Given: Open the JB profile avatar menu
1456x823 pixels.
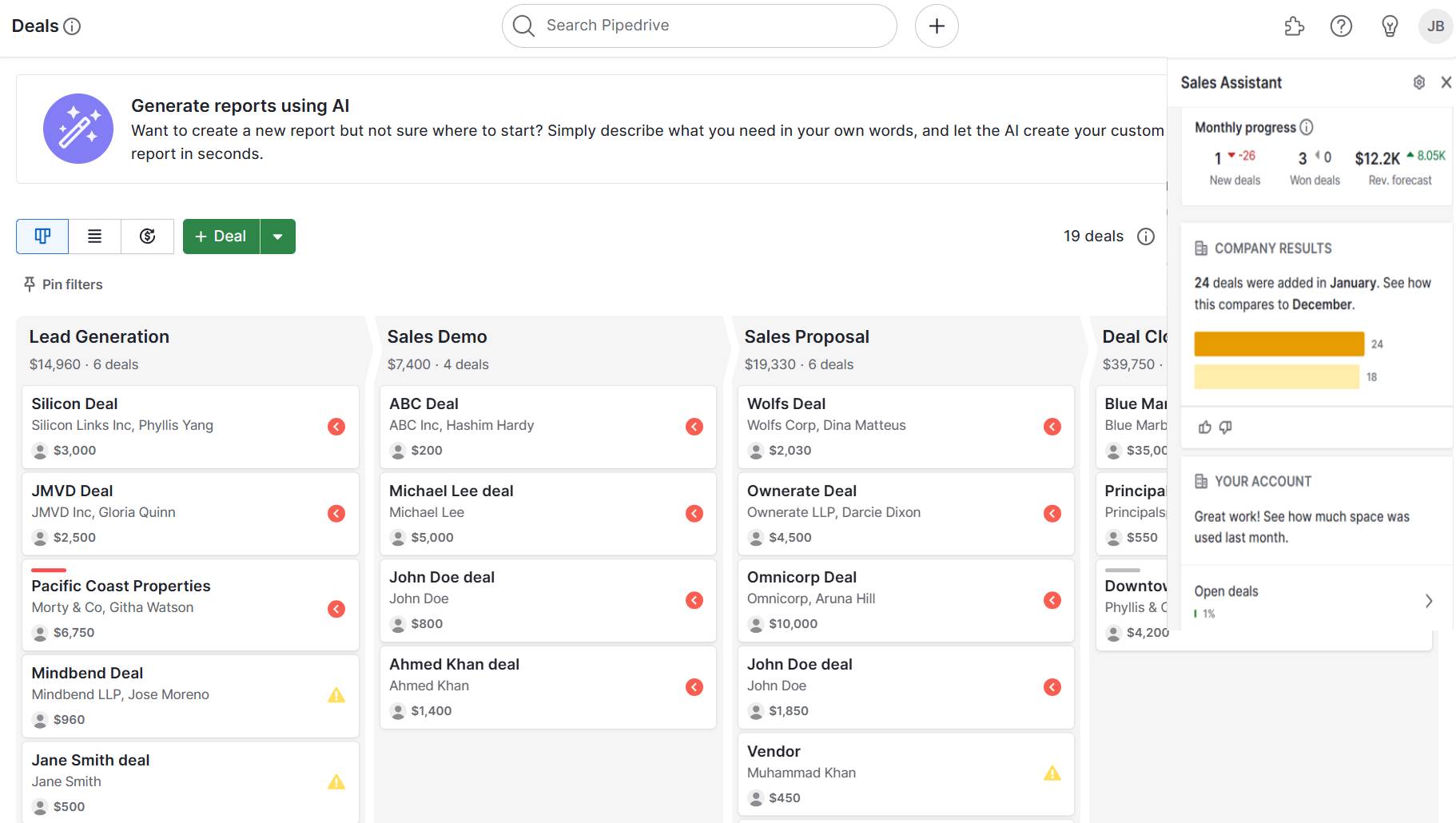Looking at the screenshot, I should (x=1435, y=26).
